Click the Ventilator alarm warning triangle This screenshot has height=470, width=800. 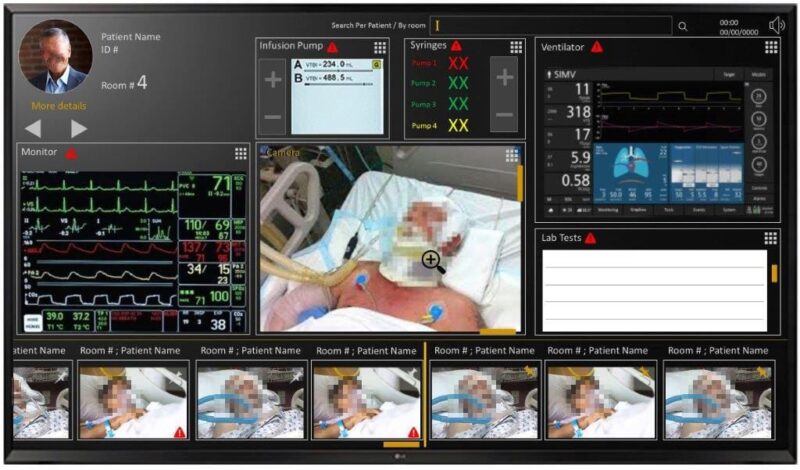597,47
